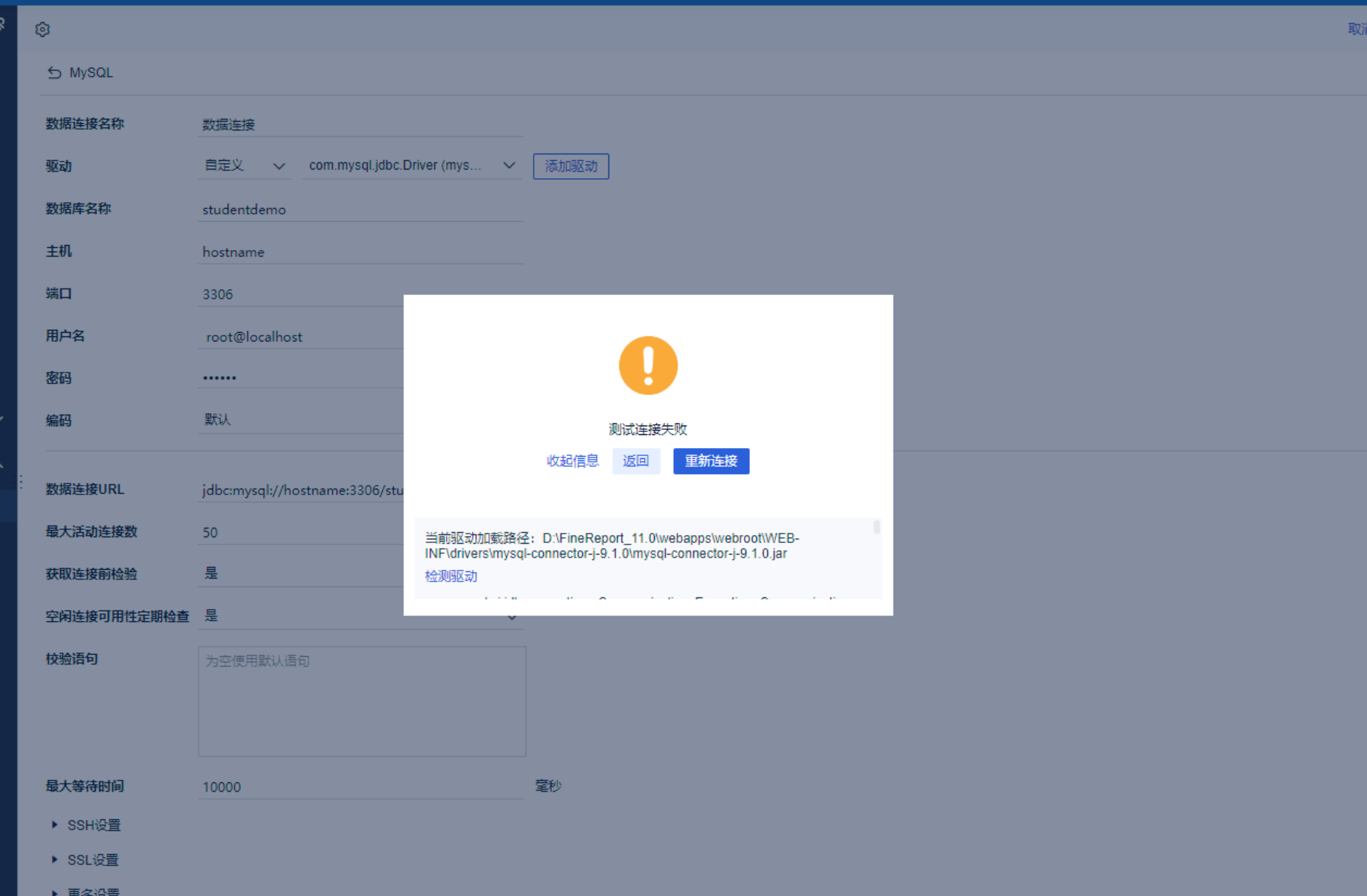The height and width of the screenshot is (896, 1367).
Task: Click the 添加驱动 button
Action: 571,166
